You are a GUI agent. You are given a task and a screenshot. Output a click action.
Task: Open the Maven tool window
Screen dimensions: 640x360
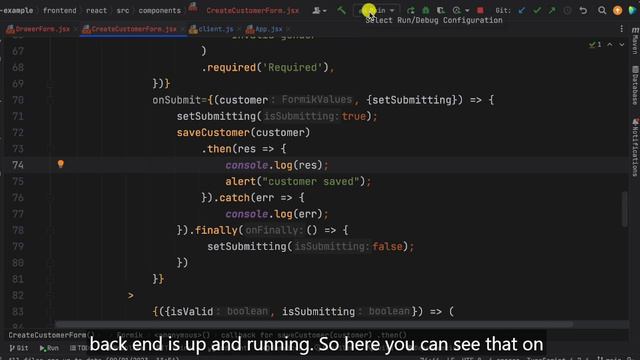click(x=635, y=41)
